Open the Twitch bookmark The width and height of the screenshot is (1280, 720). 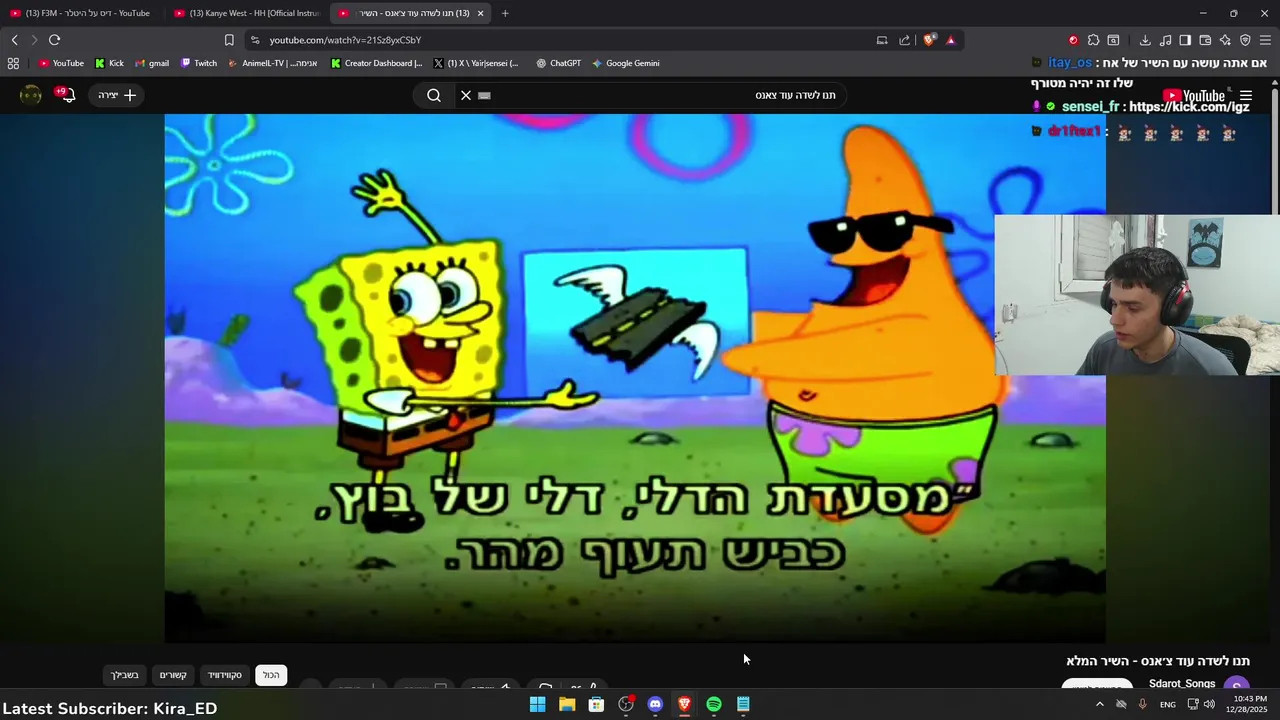pos(198,63)
